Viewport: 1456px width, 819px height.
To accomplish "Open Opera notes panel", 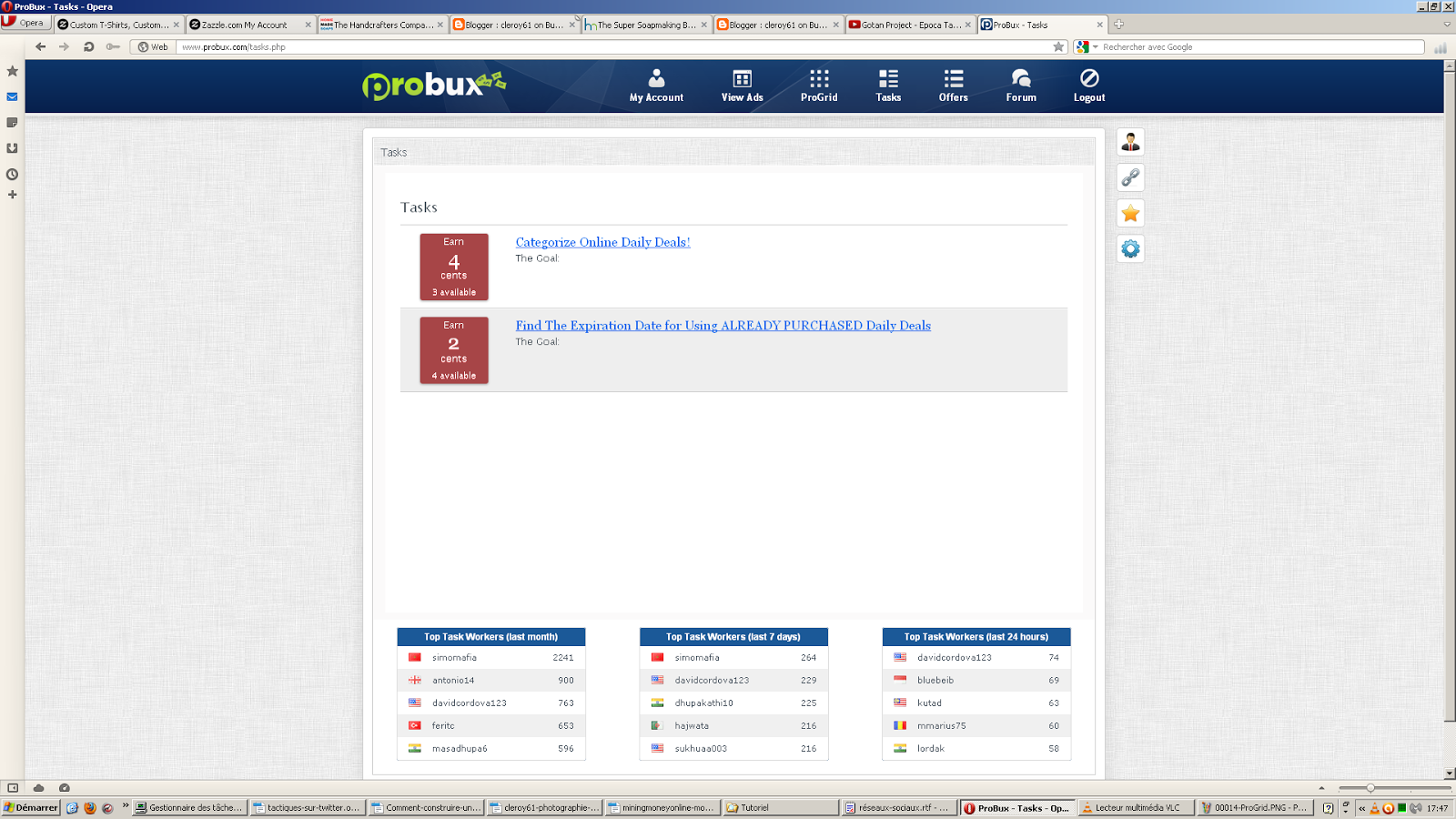I will [12, 122].
